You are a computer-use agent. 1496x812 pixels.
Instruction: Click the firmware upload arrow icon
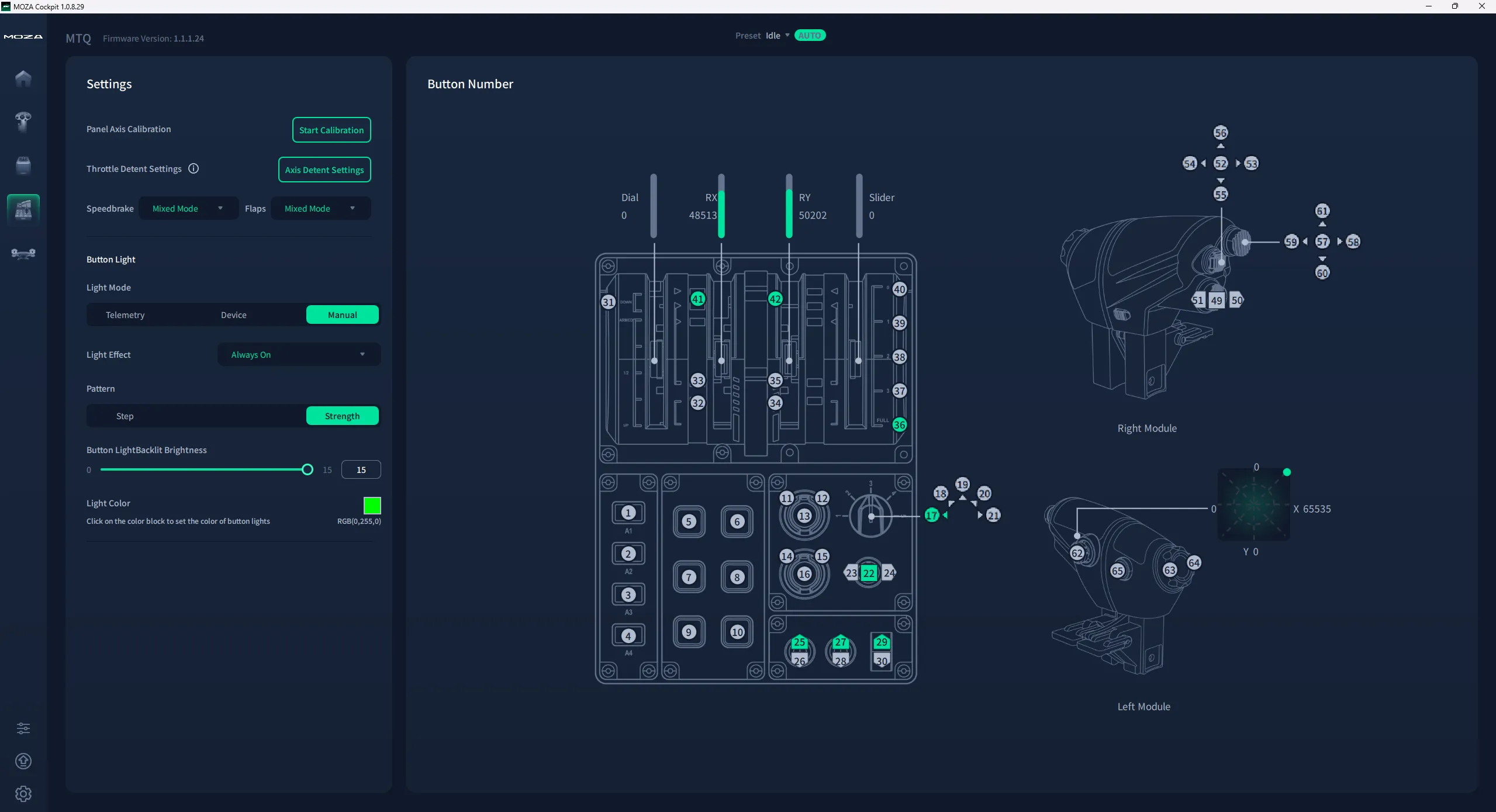(23, 761)
